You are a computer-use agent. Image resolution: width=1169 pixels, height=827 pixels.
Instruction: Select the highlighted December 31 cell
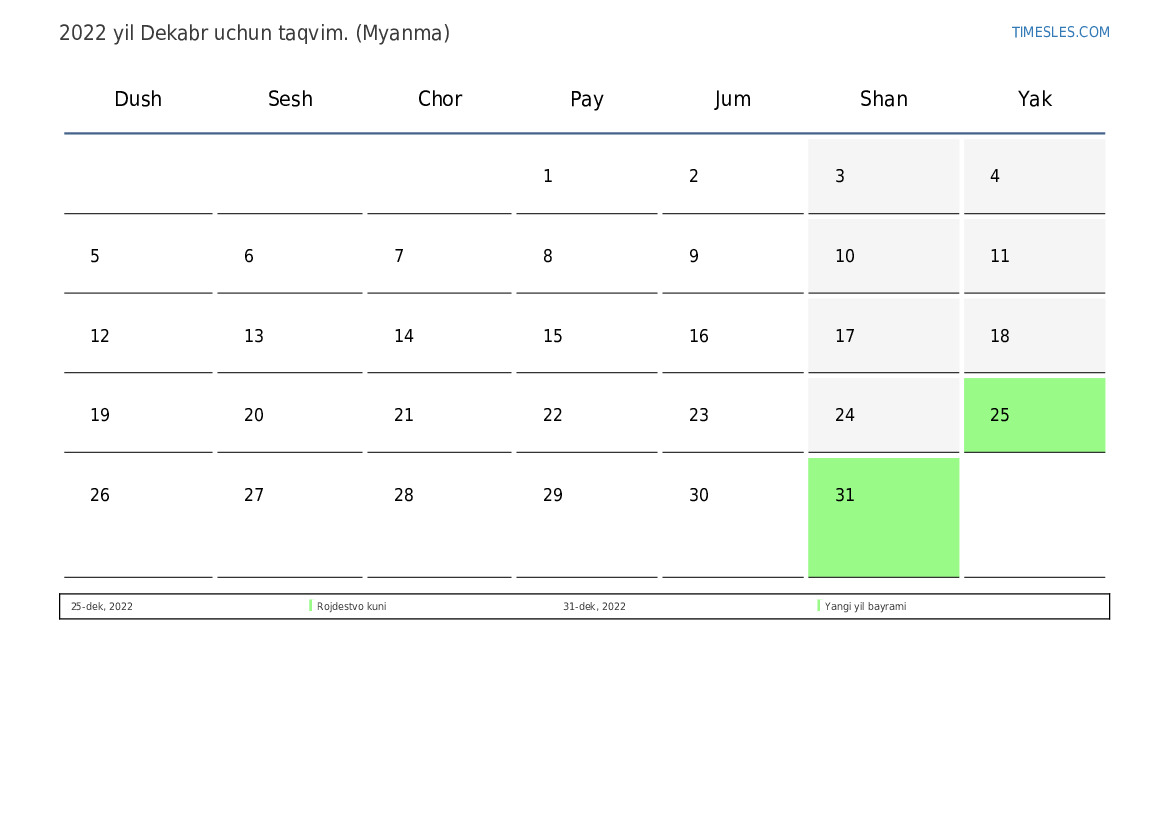click(x=883, y=516)
